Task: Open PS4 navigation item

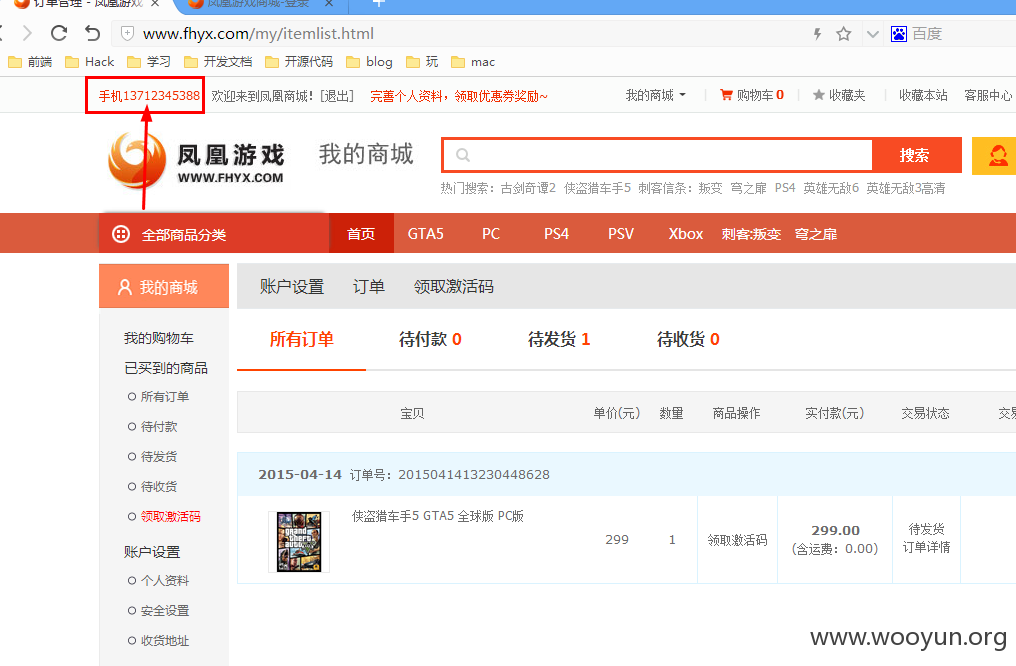Action: [x=557, y=233]
